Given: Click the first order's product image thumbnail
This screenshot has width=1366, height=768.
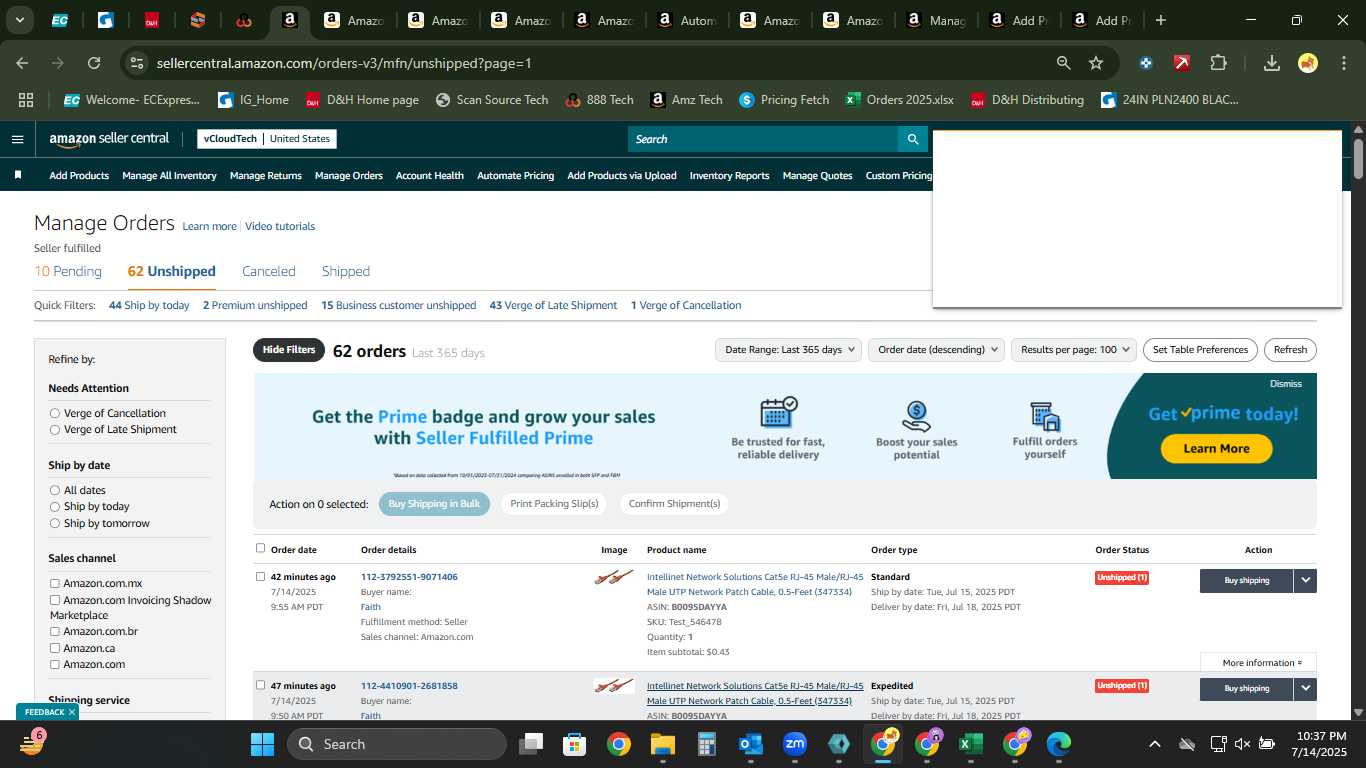Looking at the screenshot, I should [x=614, y=577].
